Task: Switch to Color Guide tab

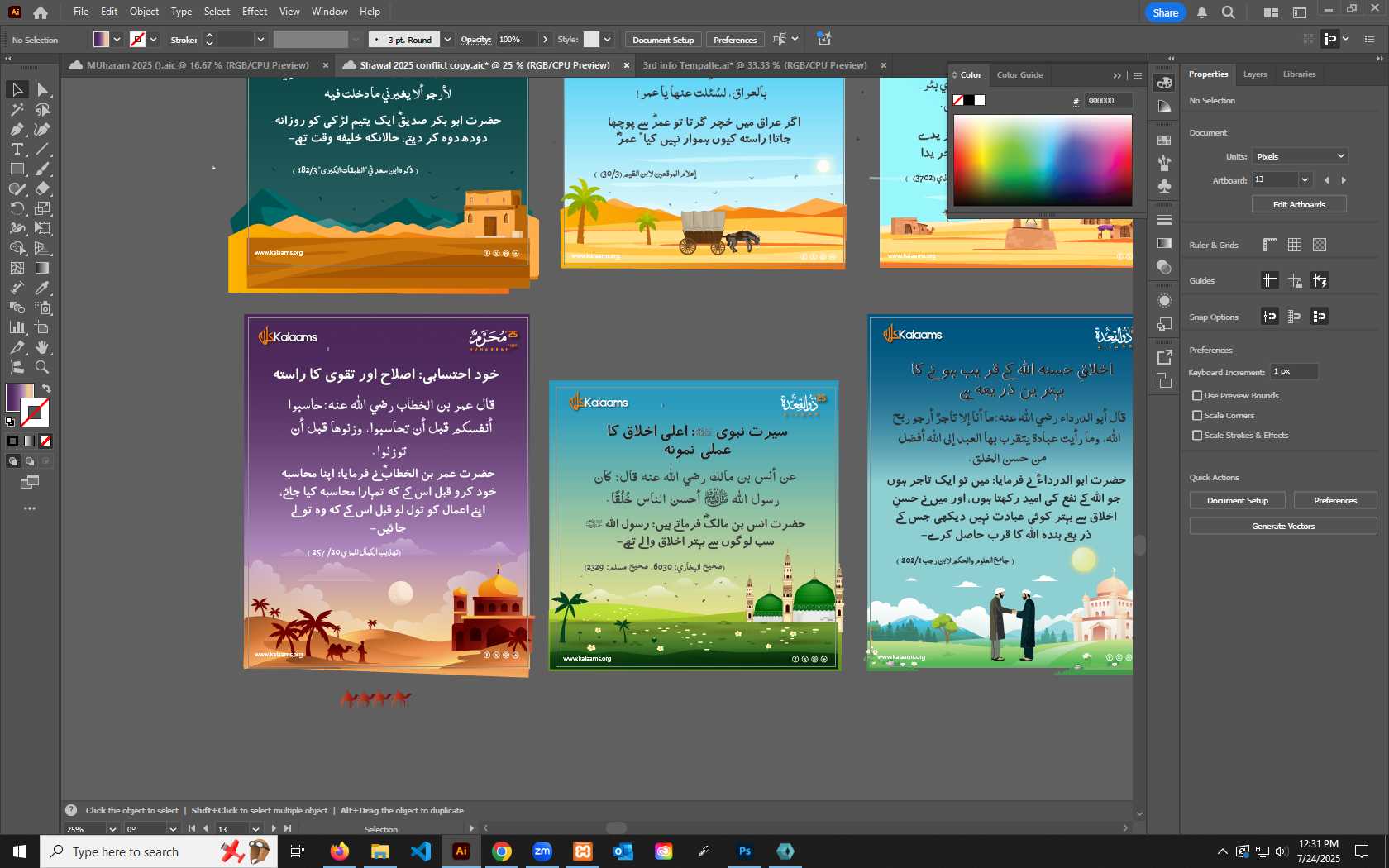Action: click(x=1019, y=75)
